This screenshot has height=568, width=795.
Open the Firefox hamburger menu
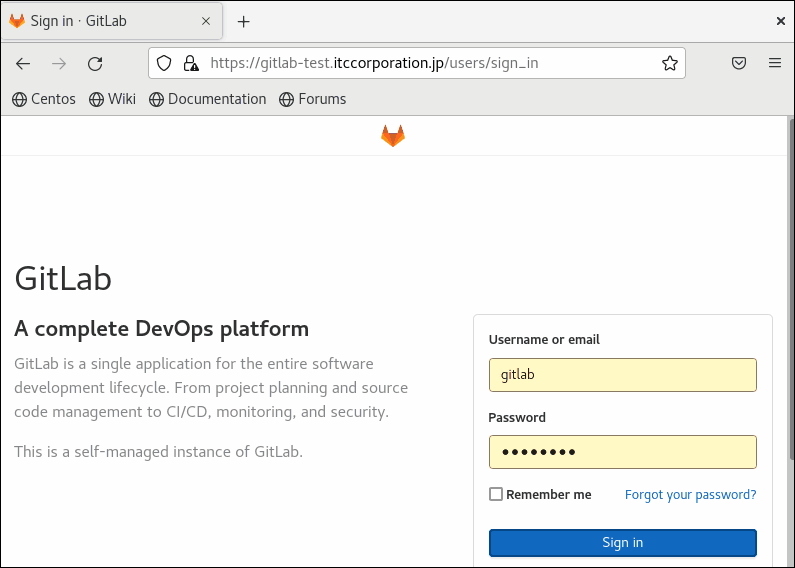[x=775, y=63]
